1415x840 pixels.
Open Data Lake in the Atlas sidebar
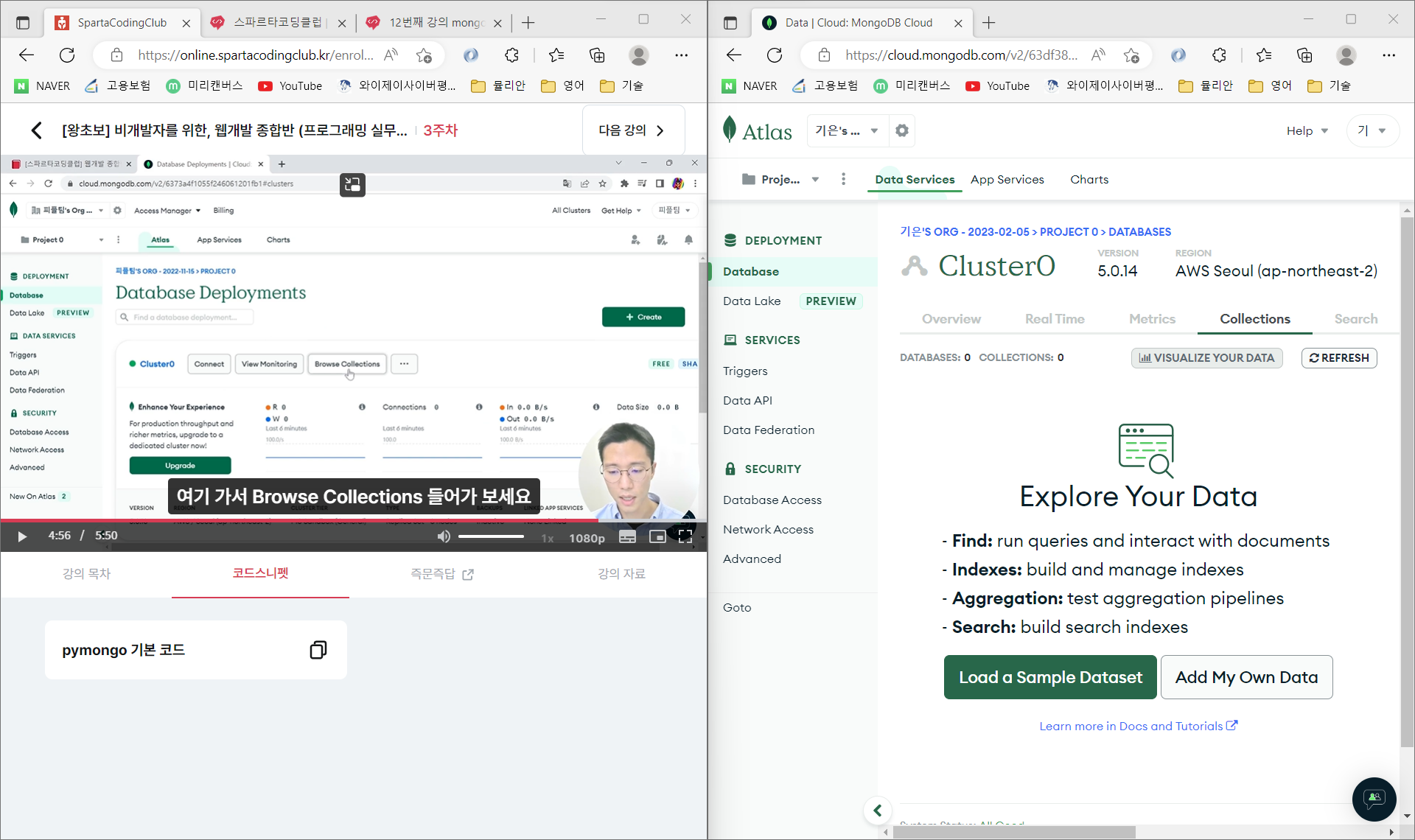[752, 301]
